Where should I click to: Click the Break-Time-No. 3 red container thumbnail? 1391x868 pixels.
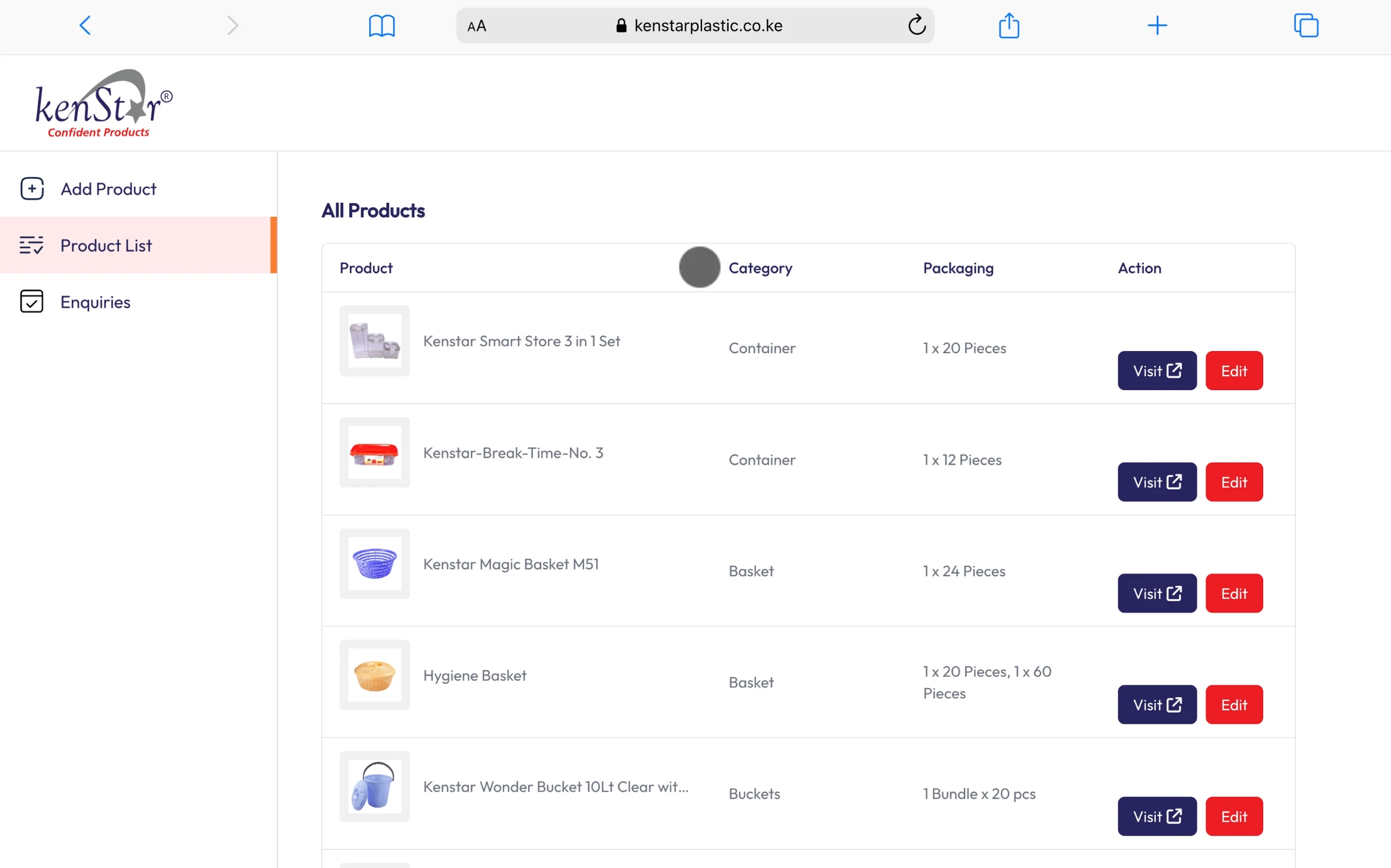375,452
